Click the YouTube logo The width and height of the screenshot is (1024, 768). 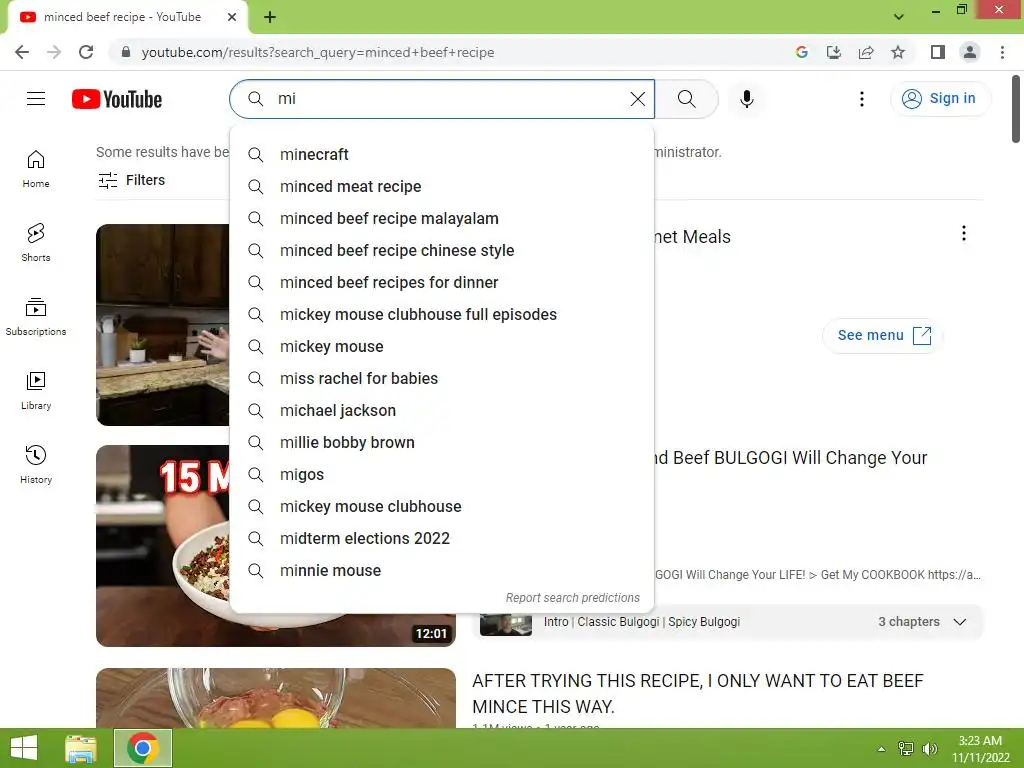[x=117, y=99]
